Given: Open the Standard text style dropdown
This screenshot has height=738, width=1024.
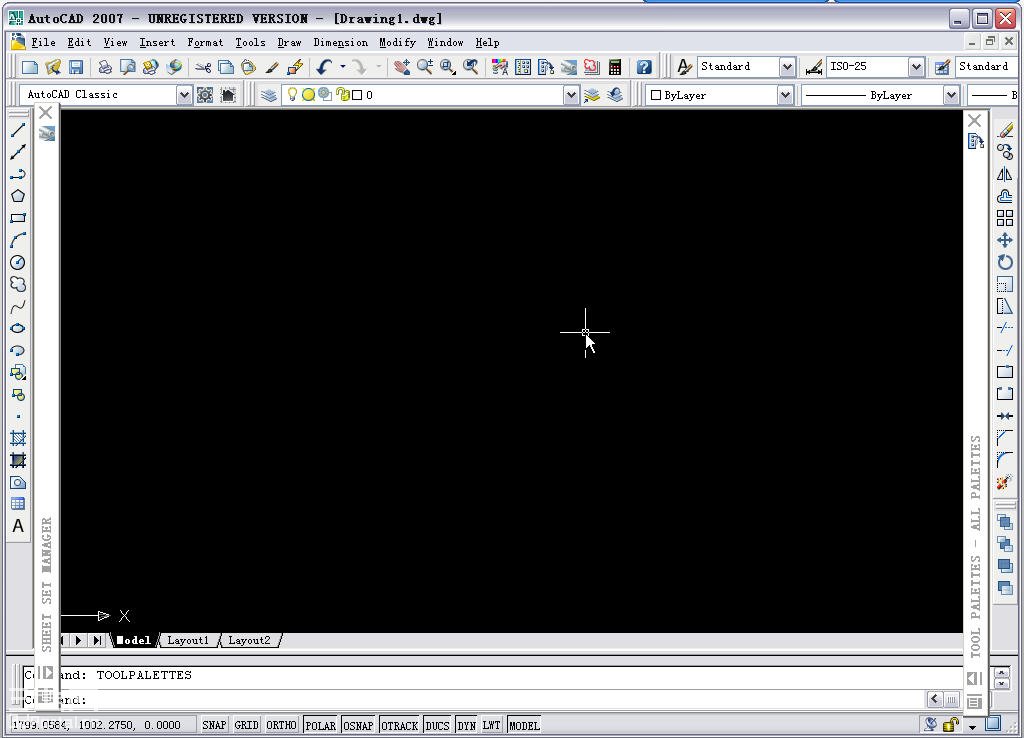Looking at the screenshot, I should coord(787,67).
